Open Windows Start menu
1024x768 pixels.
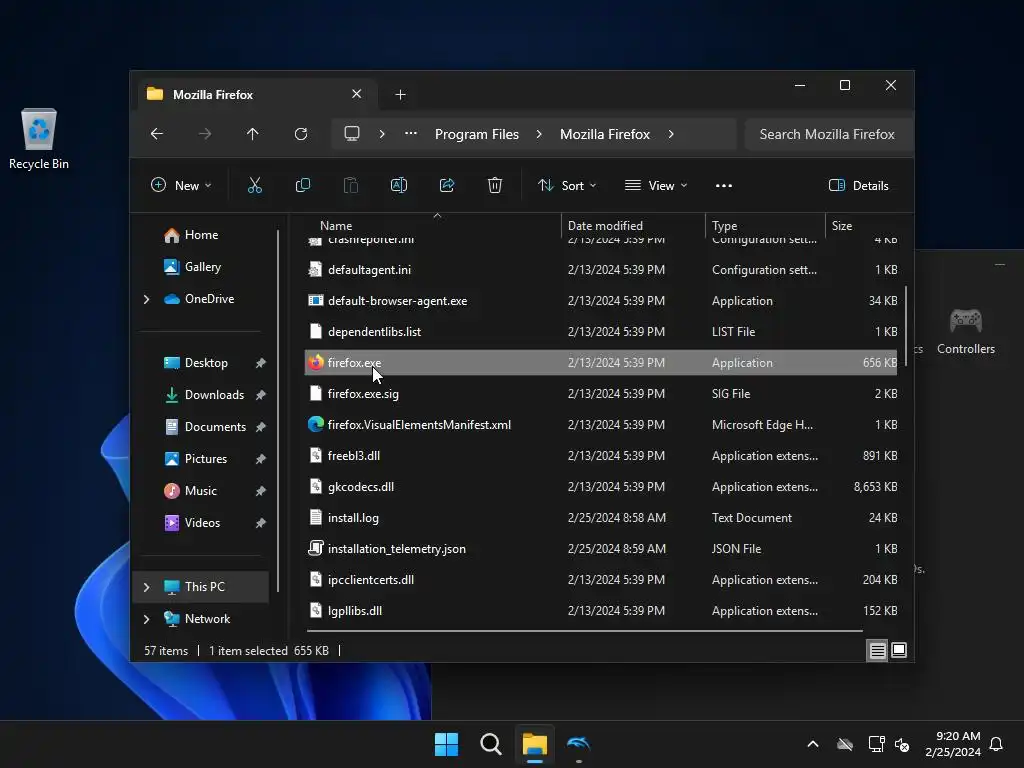coord(447,744)
